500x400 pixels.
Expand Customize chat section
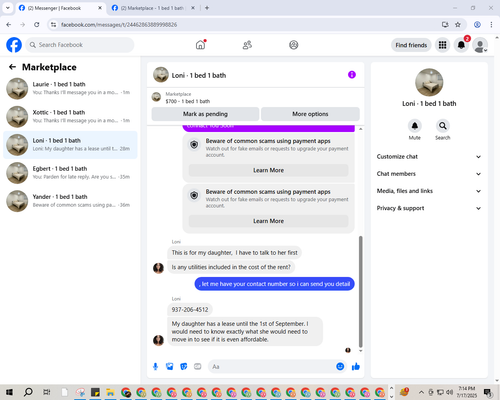[x=429, y=157]
